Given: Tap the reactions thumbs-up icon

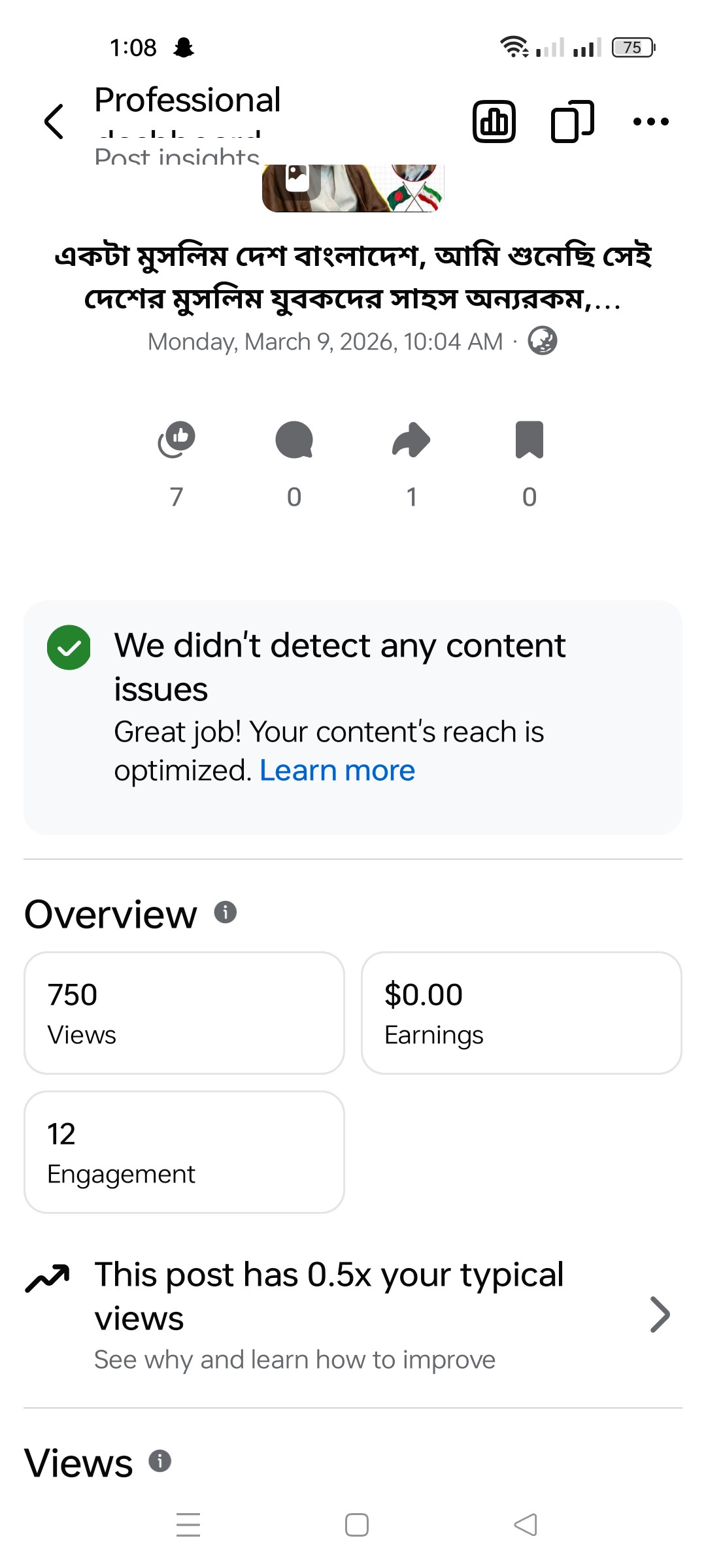Looking at the screenshot, I should tap(176, 440).
